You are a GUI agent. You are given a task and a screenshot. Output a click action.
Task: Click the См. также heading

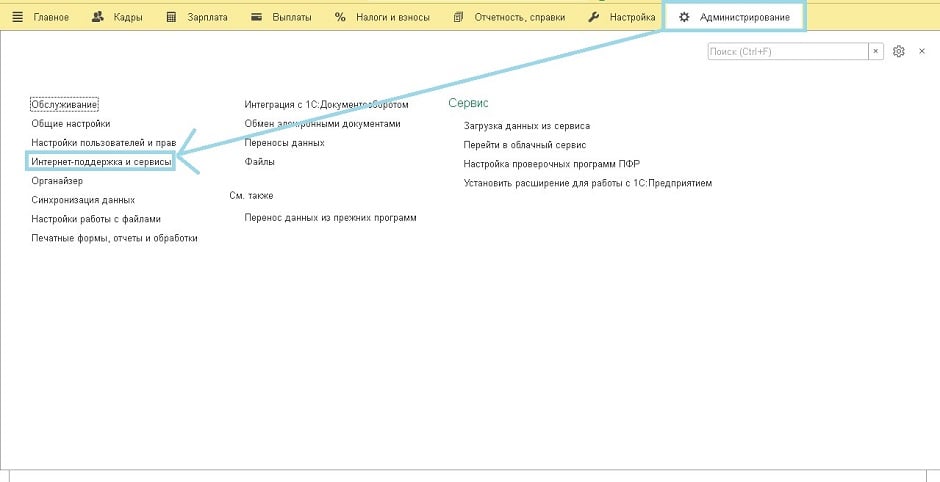tap(251, 196)
